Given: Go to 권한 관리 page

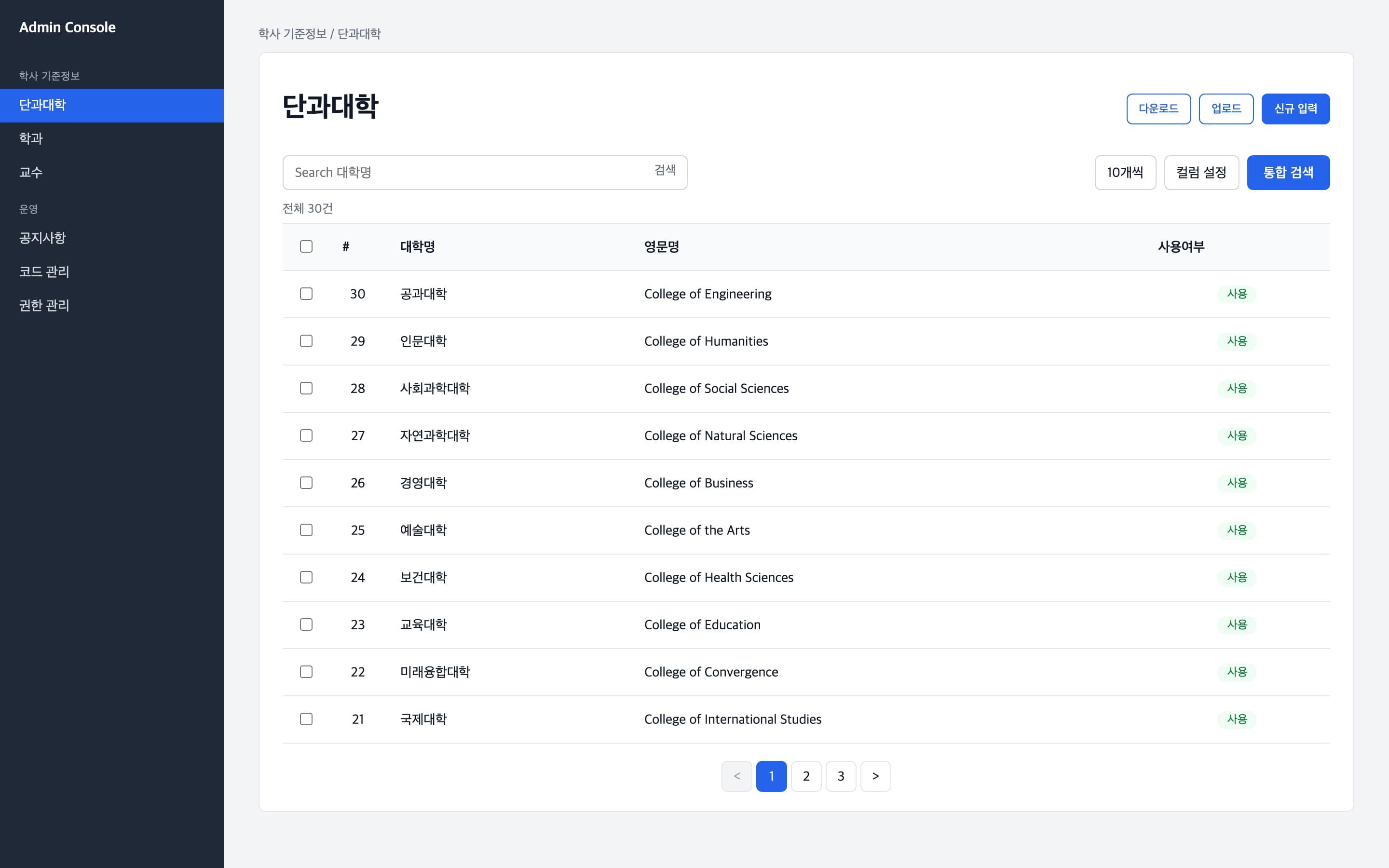Looking at the screenshot, I should pyautogui.click(x=112, y=305).
